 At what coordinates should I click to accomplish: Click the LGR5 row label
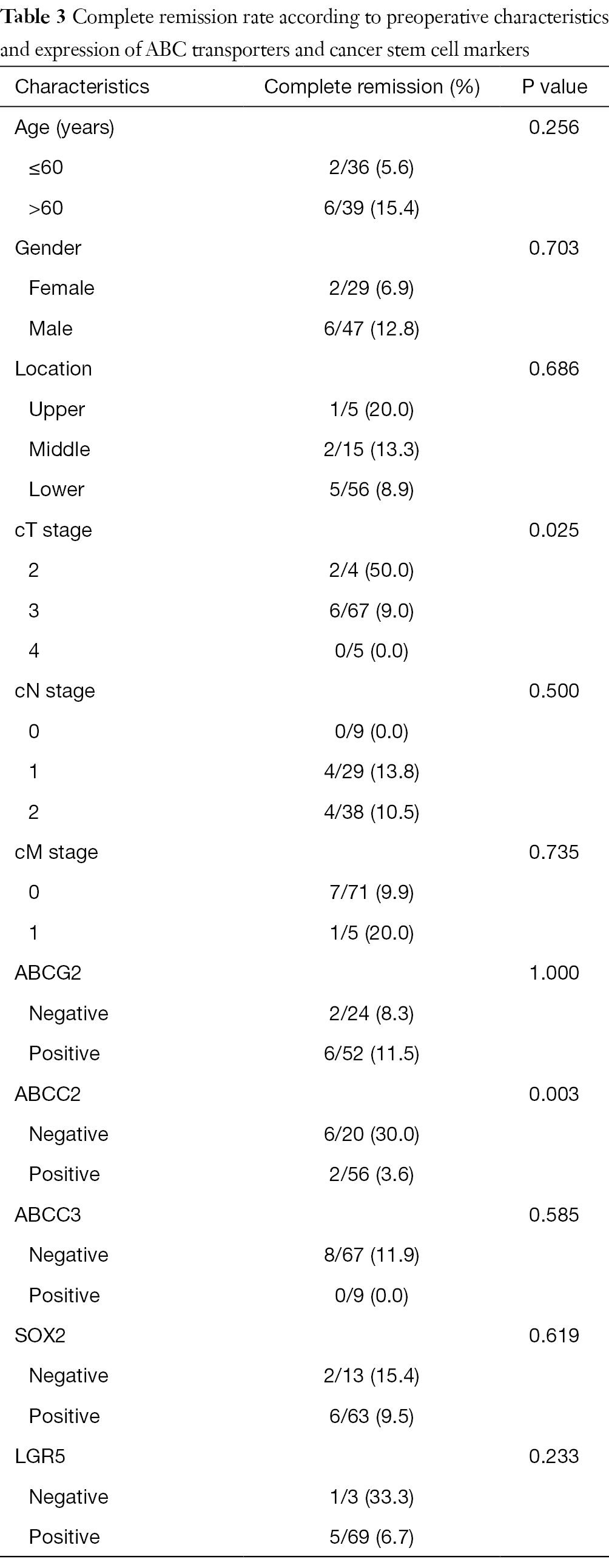(40, 1456)
